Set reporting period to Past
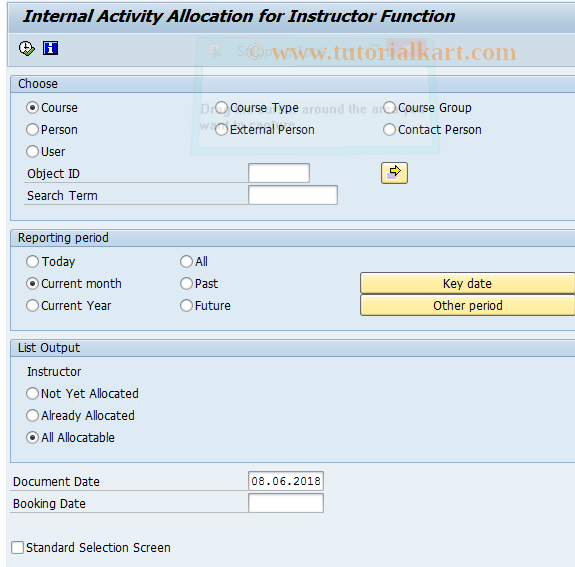575x567 pixels. pyautogui.click(x=186, y=284)
